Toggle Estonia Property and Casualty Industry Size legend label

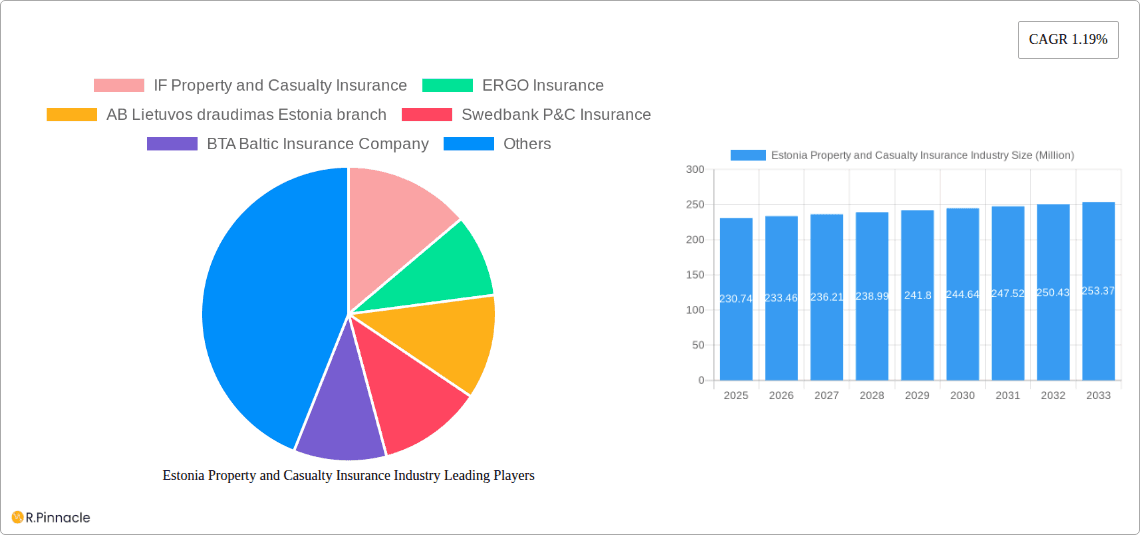tap(923, 156)
